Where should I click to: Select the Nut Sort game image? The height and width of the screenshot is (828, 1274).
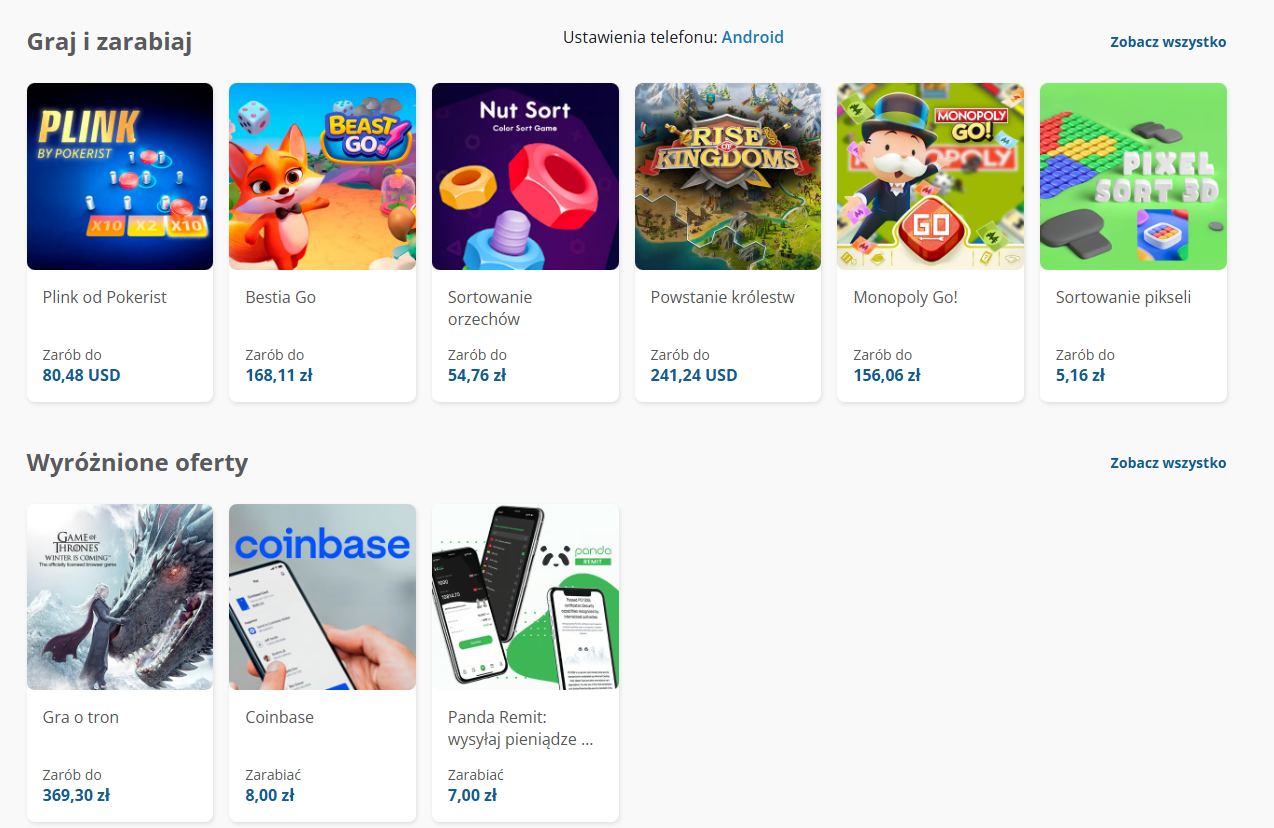pyautogui.click(x=525, y=176)
